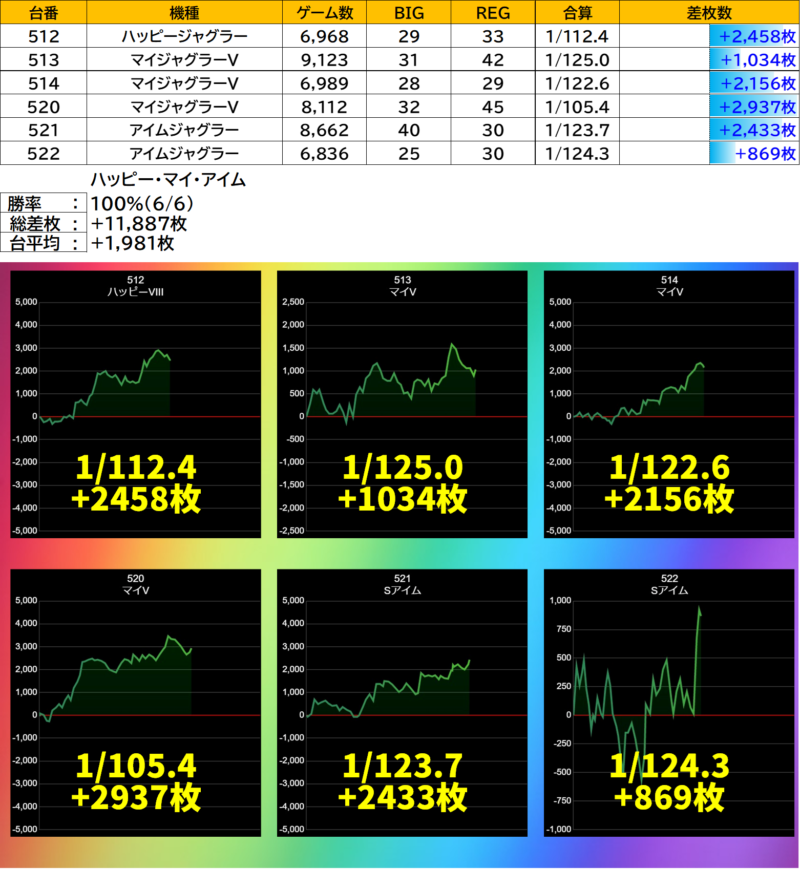Open the 513 マイV graph

point(402,404)
